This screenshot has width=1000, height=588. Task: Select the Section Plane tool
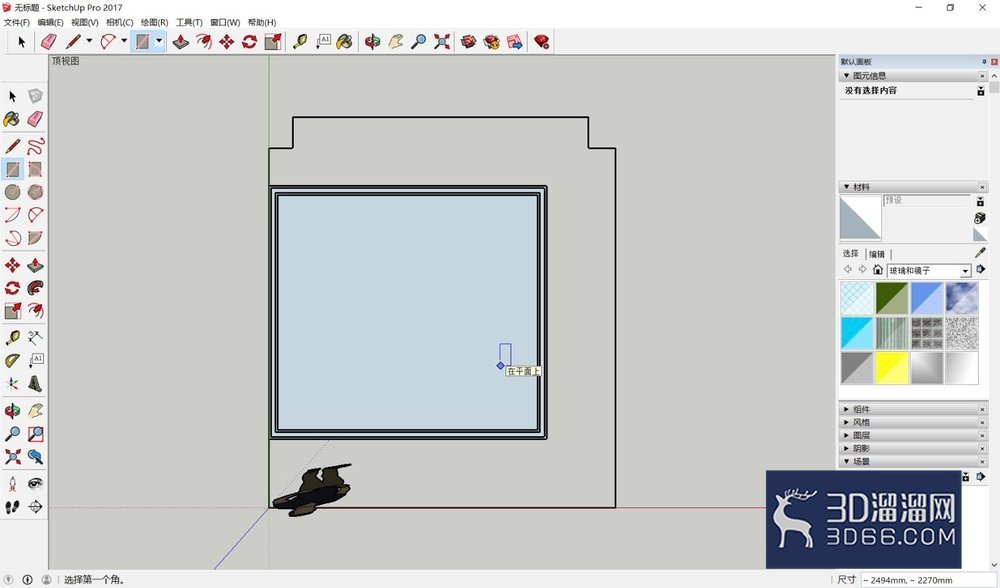(x=35, y=507)
